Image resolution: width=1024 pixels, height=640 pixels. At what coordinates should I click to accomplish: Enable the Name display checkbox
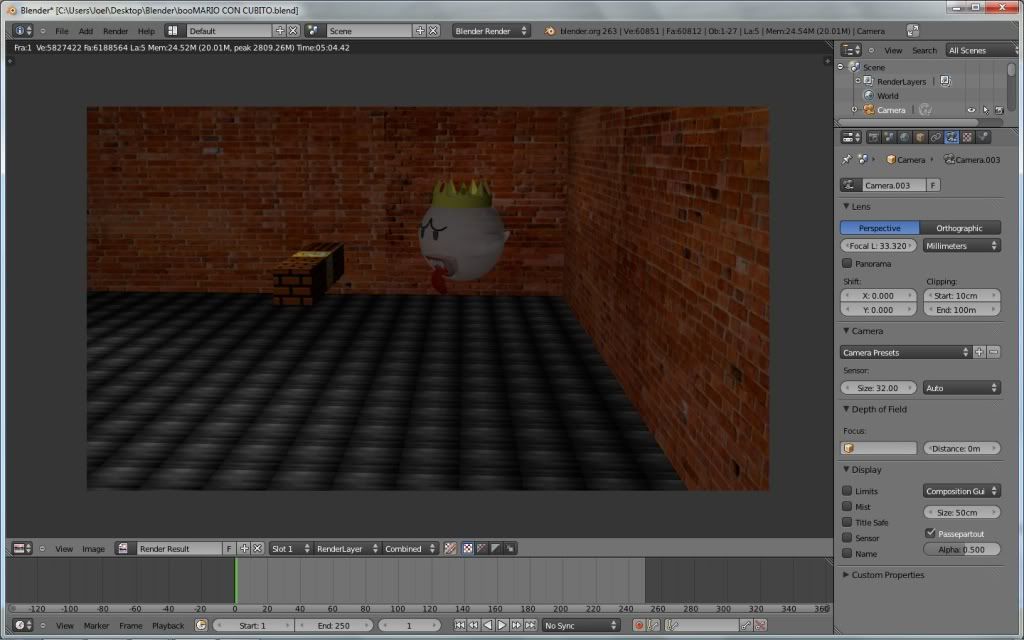pos(847,553)
